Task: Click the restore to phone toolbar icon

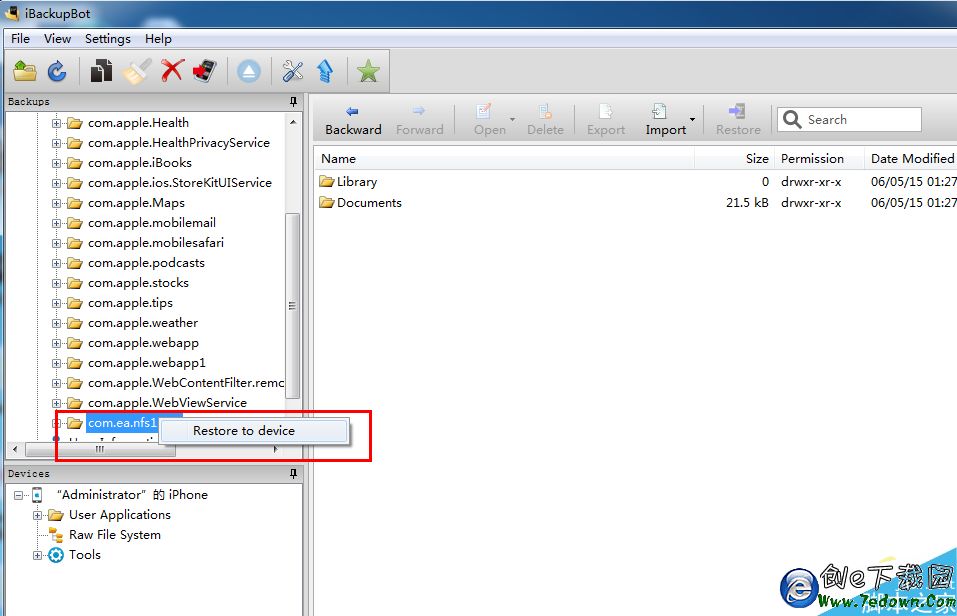Action: (205, 71)
